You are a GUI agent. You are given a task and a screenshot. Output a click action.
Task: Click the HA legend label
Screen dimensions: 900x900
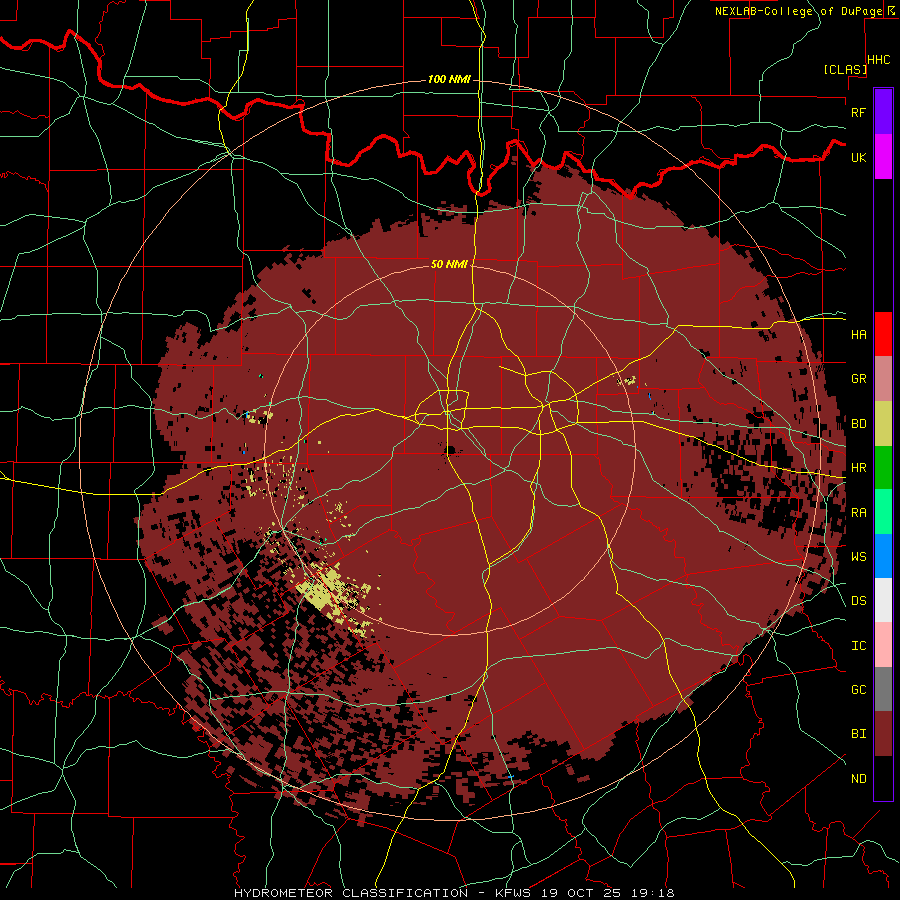point(859,334)
